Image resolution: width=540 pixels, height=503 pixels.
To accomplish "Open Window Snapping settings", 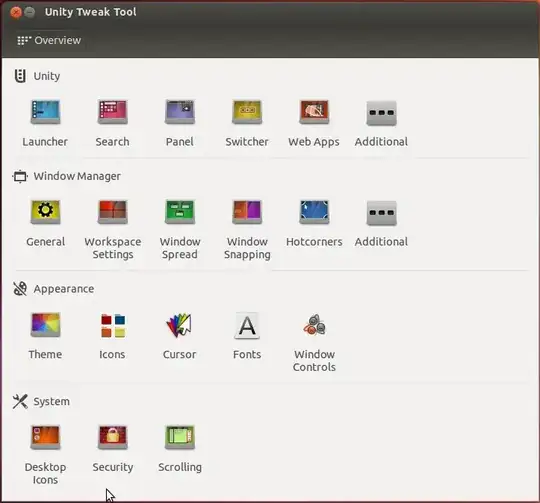I will point(247,229).
